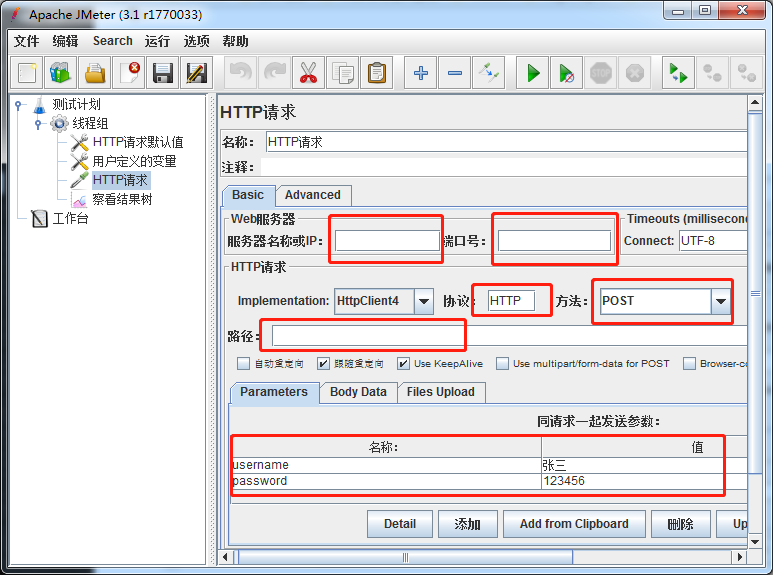This screenshot has height=575, width=773.
Task: Expand all nodes with plus icon
Action: (x=421, y=73)
